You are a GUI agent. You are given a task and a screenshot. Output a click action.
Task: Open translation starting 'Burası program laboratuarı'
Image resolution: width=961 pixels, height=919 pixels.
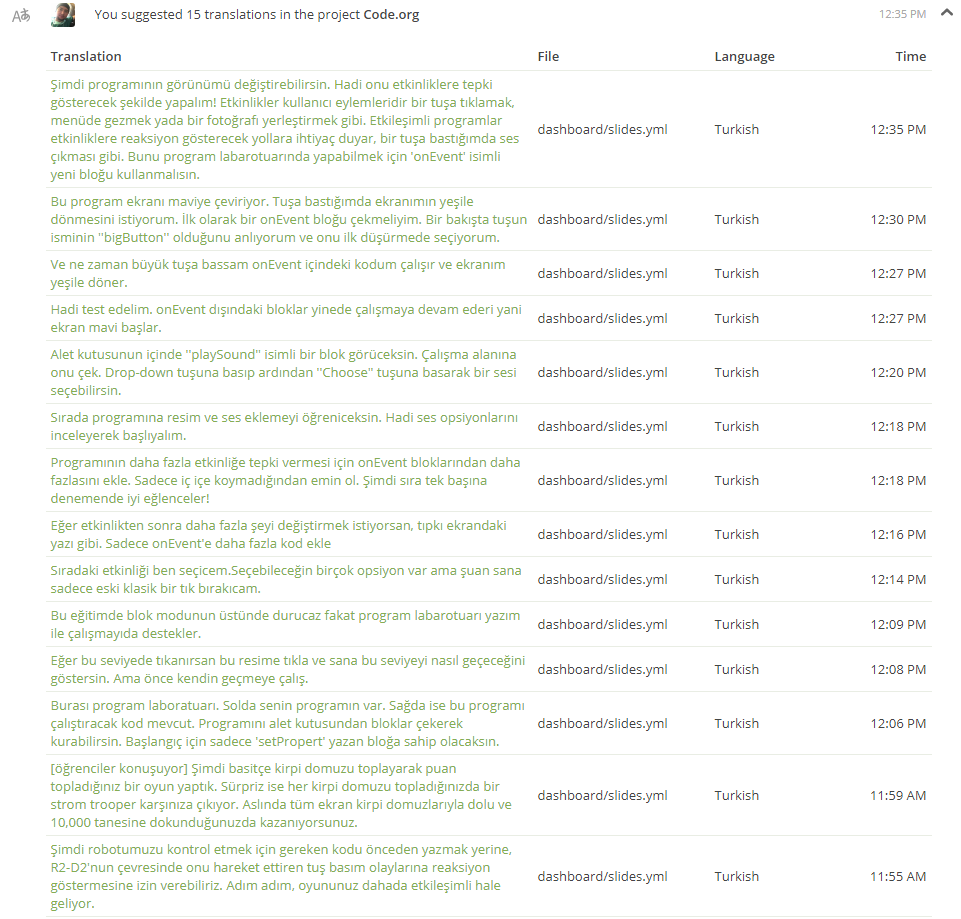pos(287,723)
